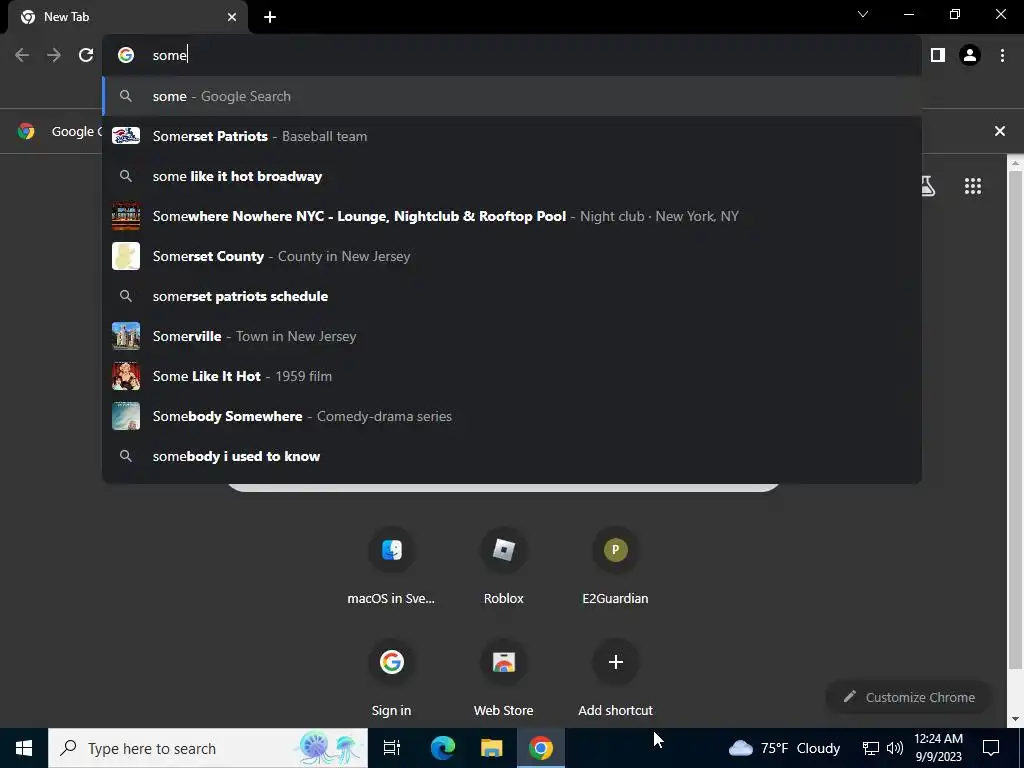Open macOS in Sve... shortcut
The height and width of the screenshot is (768, 1024).
coord(391,566)
